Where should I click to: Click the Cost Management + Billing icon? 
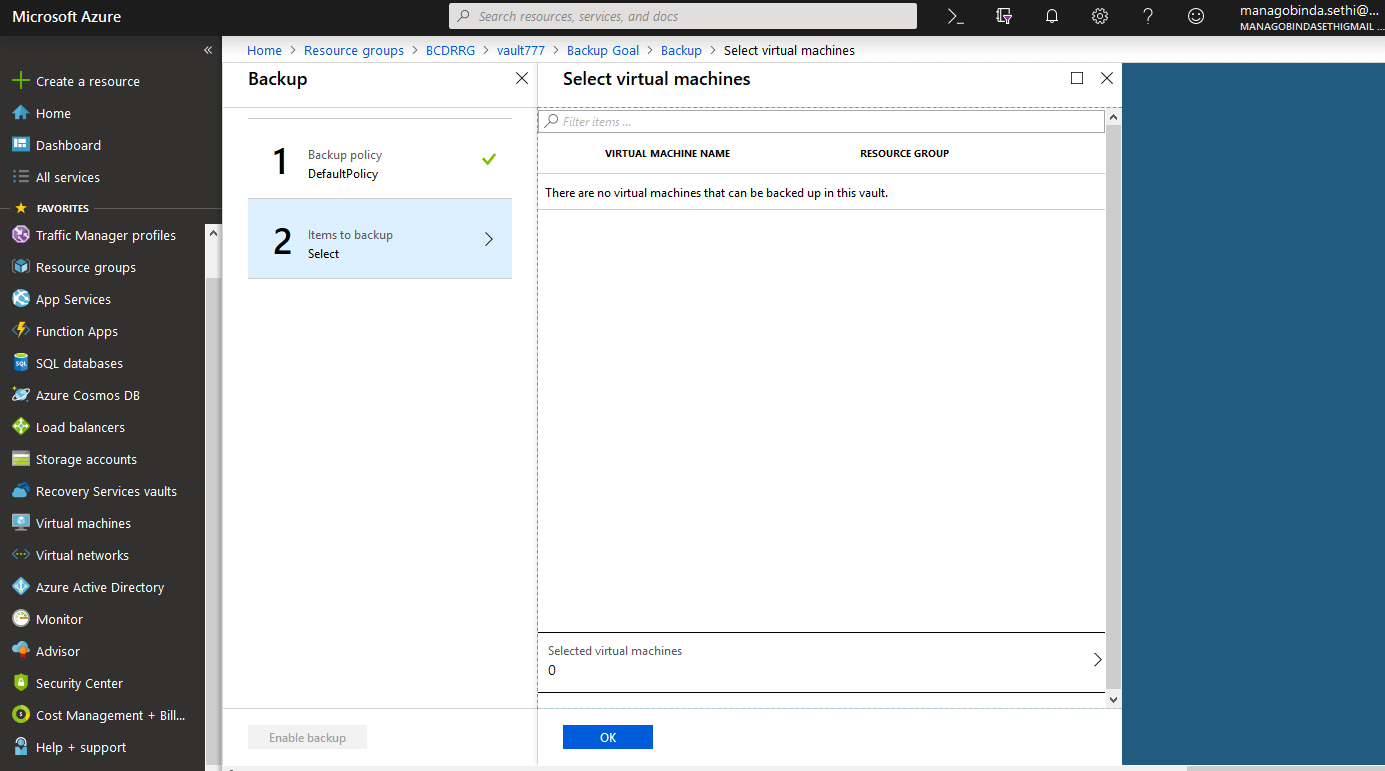pos(20,715)
